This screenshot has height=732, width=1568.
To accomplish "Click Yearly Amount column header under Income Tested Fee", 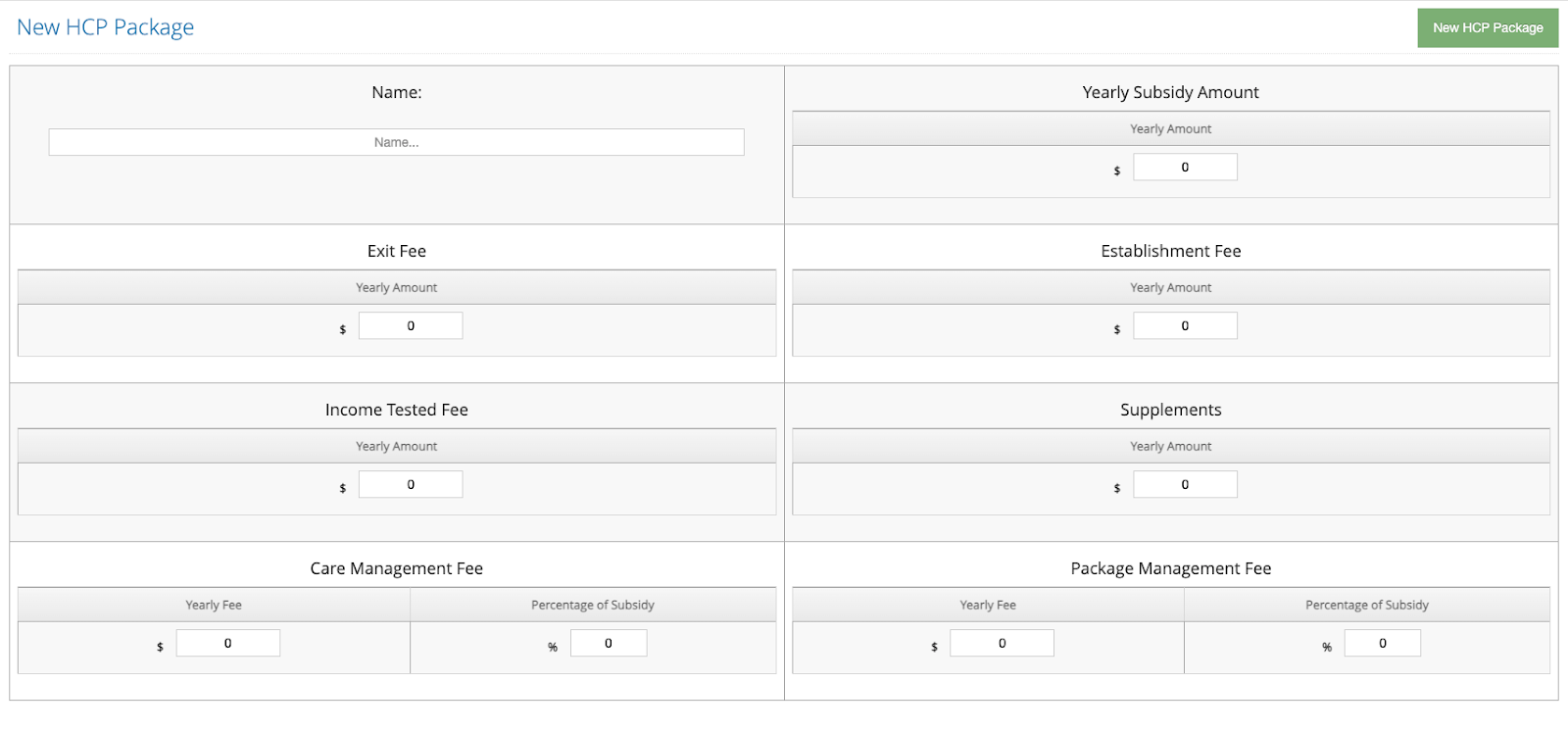I will point(396,446).
